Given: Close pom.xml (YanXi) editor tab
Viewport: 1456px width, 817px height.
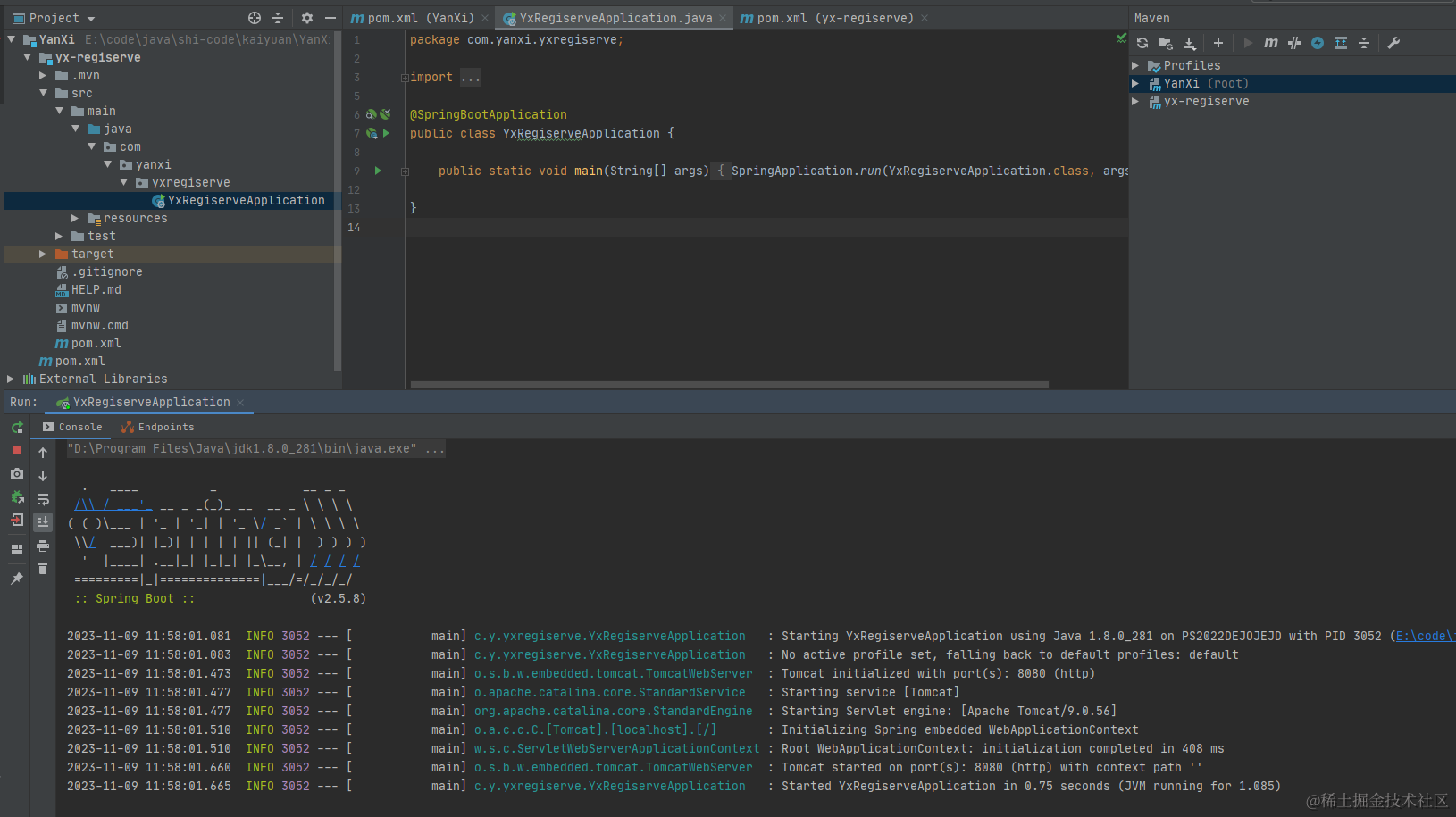Looking at the screenshot, I should [x=485, y=18].
